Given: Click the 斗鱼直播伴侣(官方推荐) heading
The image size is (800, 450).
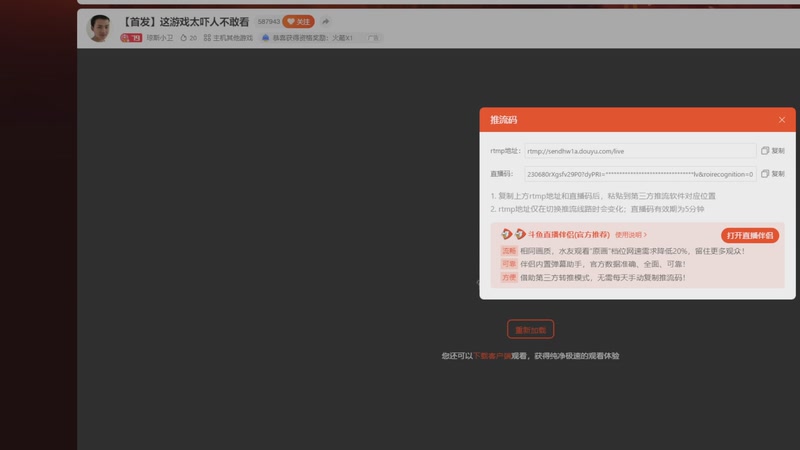Looking at the screenshot, I should 568,235.
